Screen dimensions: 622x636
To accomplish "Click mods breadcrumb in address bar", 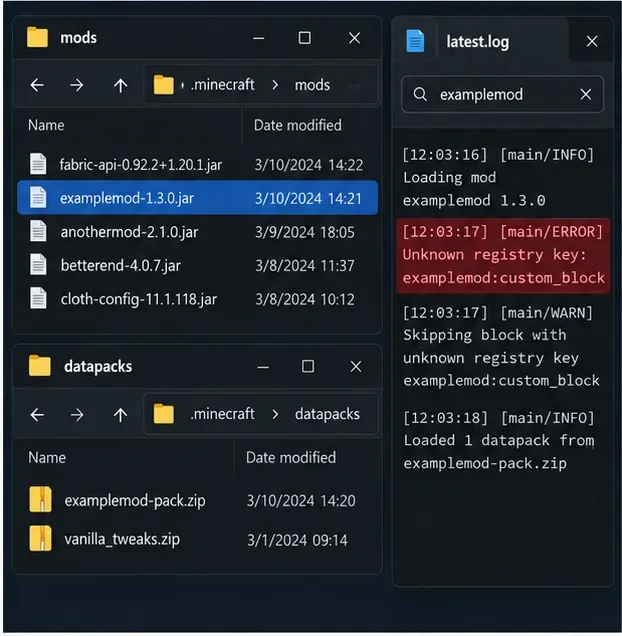I will click(x=312, y=85).
